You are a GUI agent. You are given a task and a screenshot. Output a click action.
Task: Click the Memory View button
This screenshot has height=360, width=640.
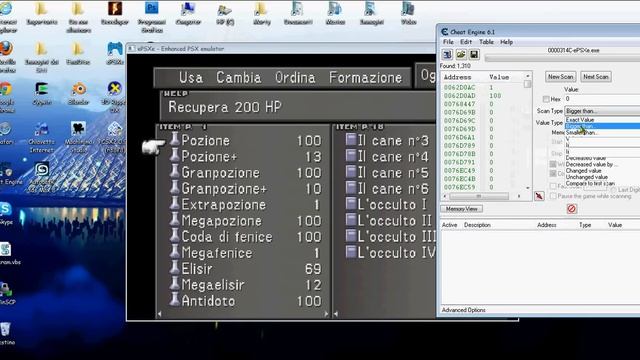[x=462, y=209]
